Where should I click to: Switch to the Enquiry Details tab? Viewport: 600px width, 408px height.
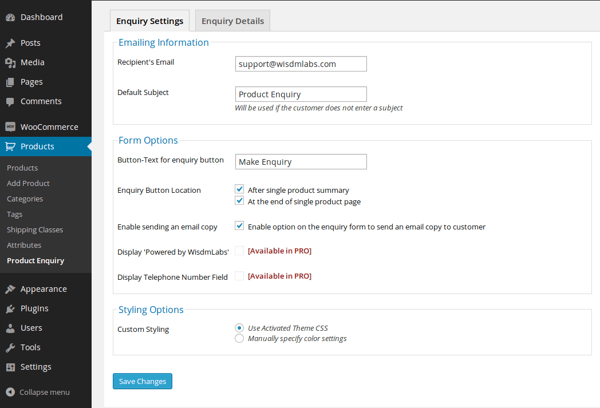coord(233,21)
